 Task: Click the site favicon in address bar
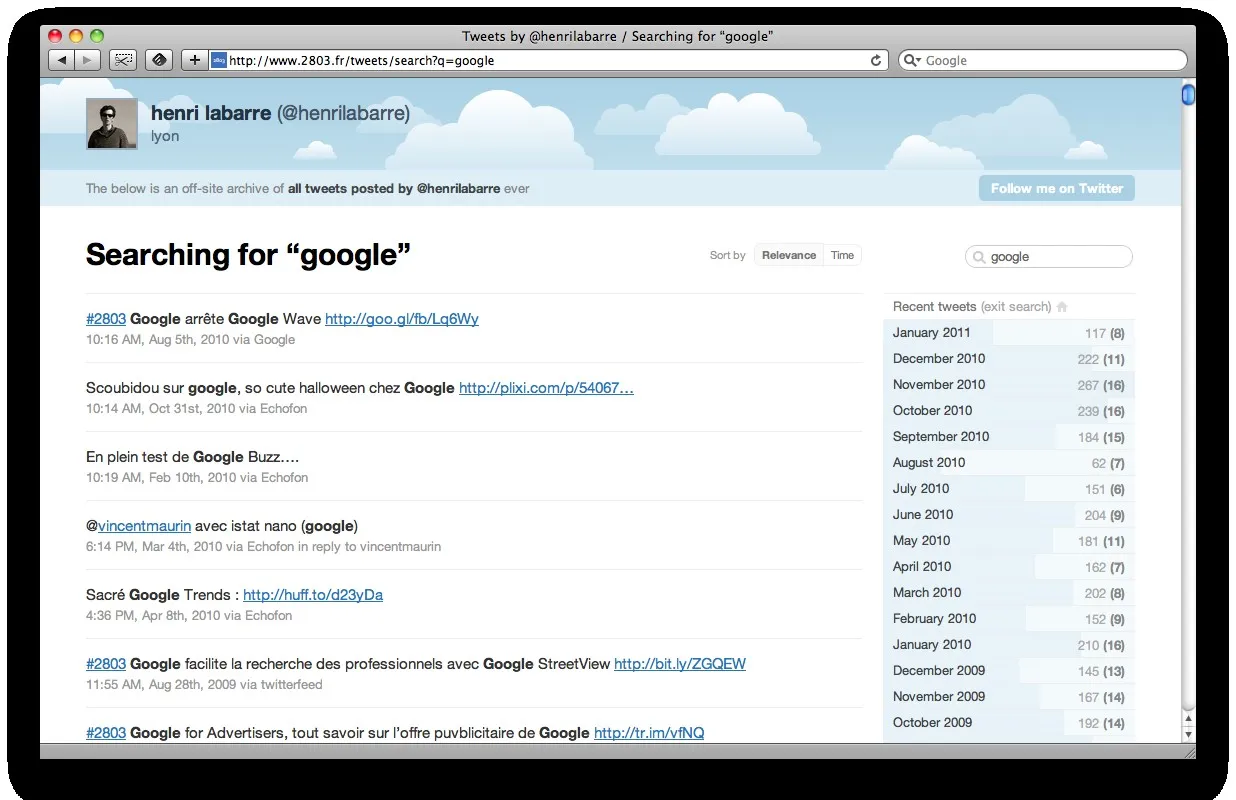tap(219, 60)
